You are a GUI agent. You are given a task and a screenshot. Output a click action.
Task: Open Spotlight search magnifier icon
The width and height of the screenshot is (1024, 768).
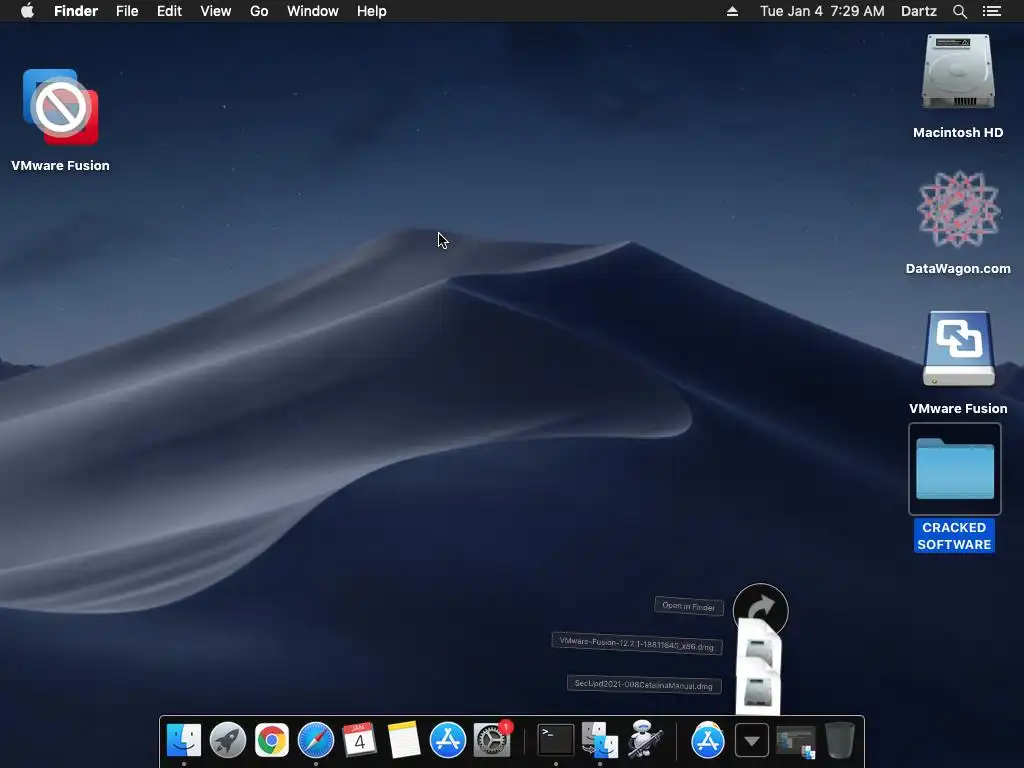click(x=959, y=11)
